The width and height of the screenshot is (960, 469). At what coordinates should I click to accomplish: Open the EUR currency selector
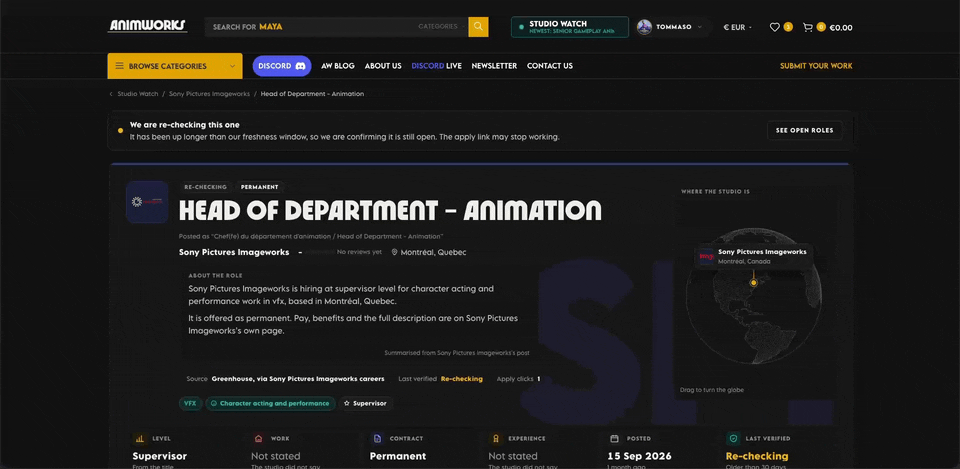(x=738, y=27)
